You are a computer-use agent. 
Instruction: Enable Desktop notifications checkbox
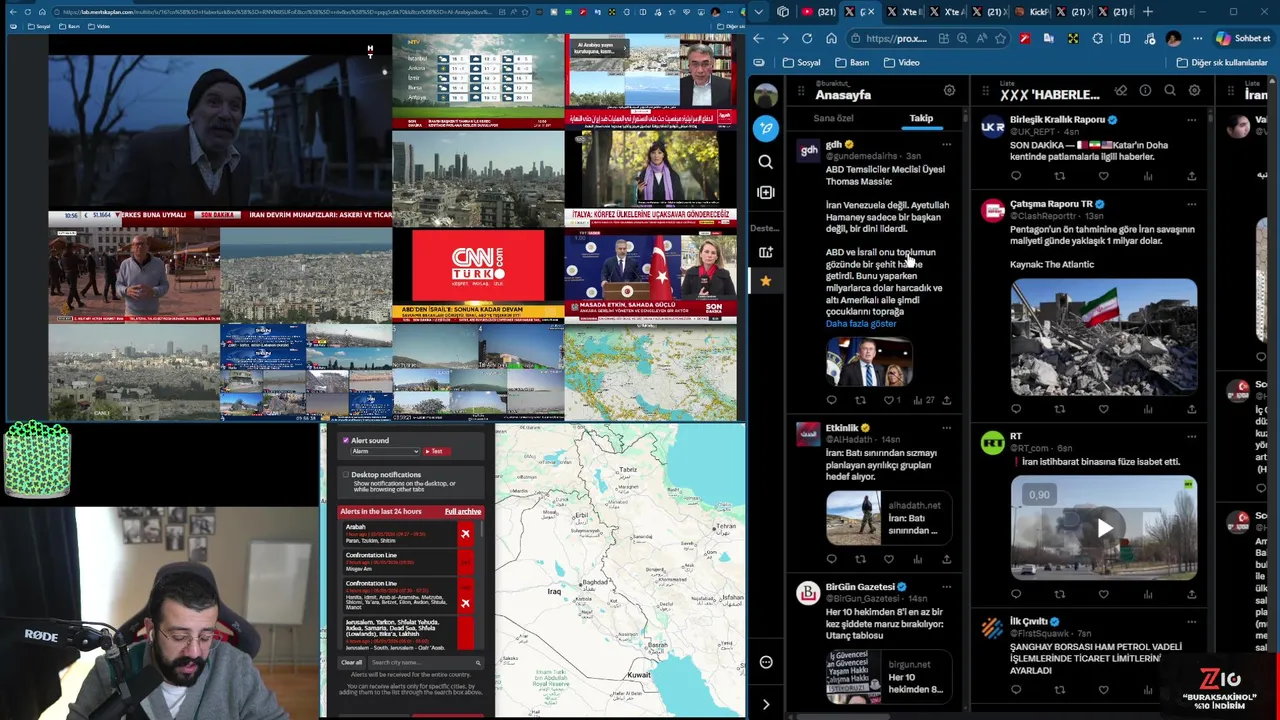346,475
